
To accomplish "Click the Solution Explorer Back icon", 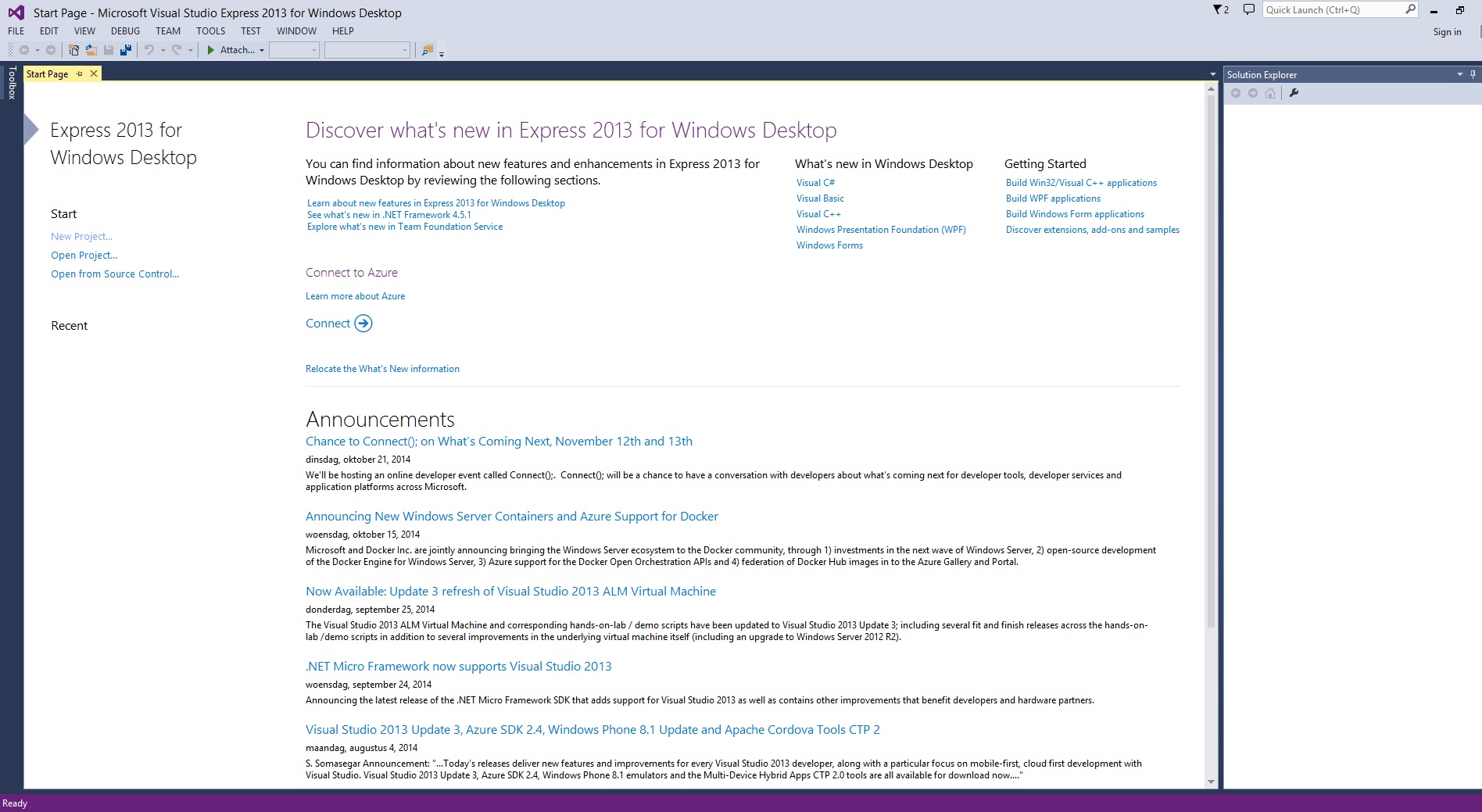I will [x=1236, y=93].
